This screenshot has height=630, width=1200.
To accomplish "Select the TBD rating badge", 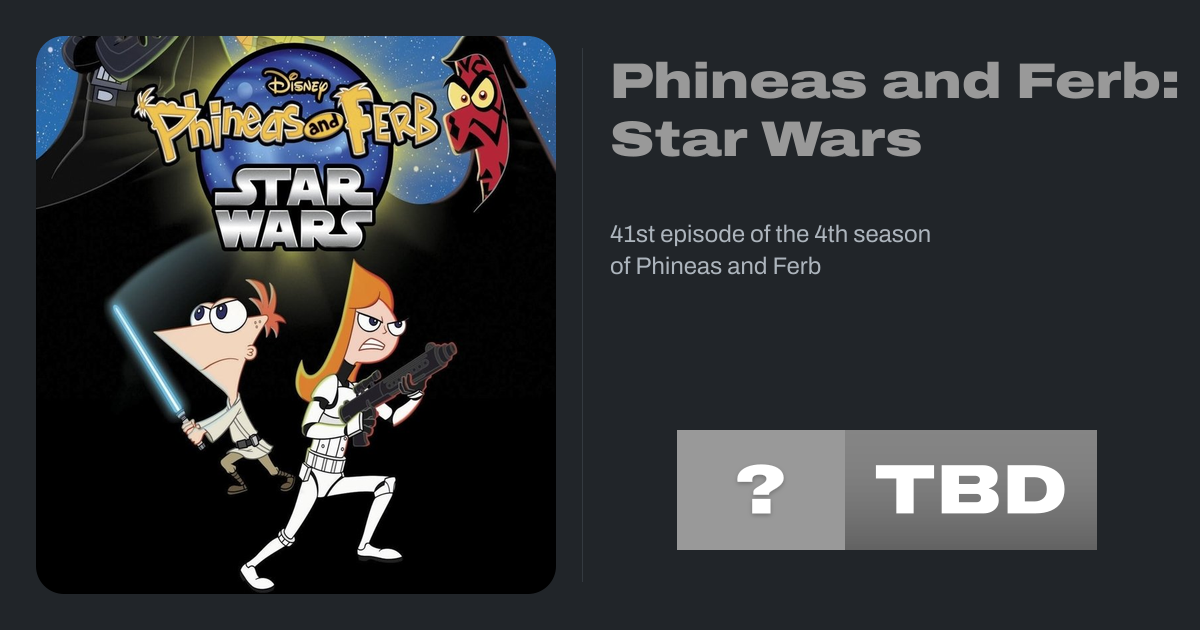I will tap(970, 490).
